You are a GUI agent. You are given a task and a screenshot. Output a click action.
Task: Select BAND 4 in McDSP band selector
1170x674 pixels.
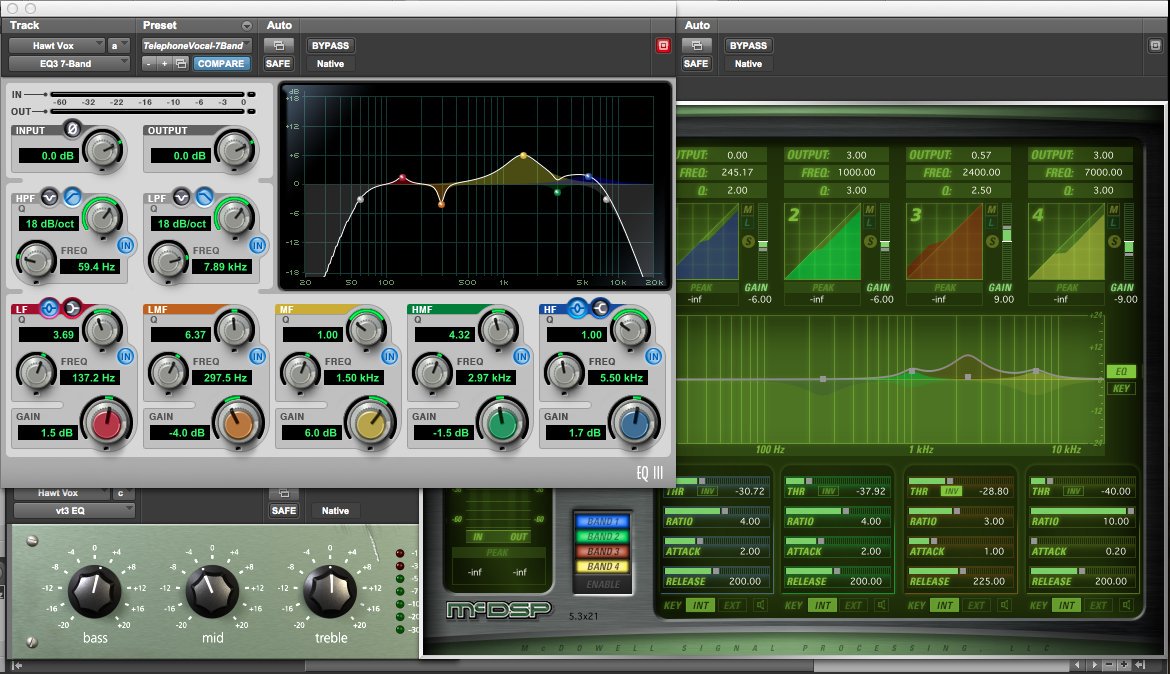(603, 567)
